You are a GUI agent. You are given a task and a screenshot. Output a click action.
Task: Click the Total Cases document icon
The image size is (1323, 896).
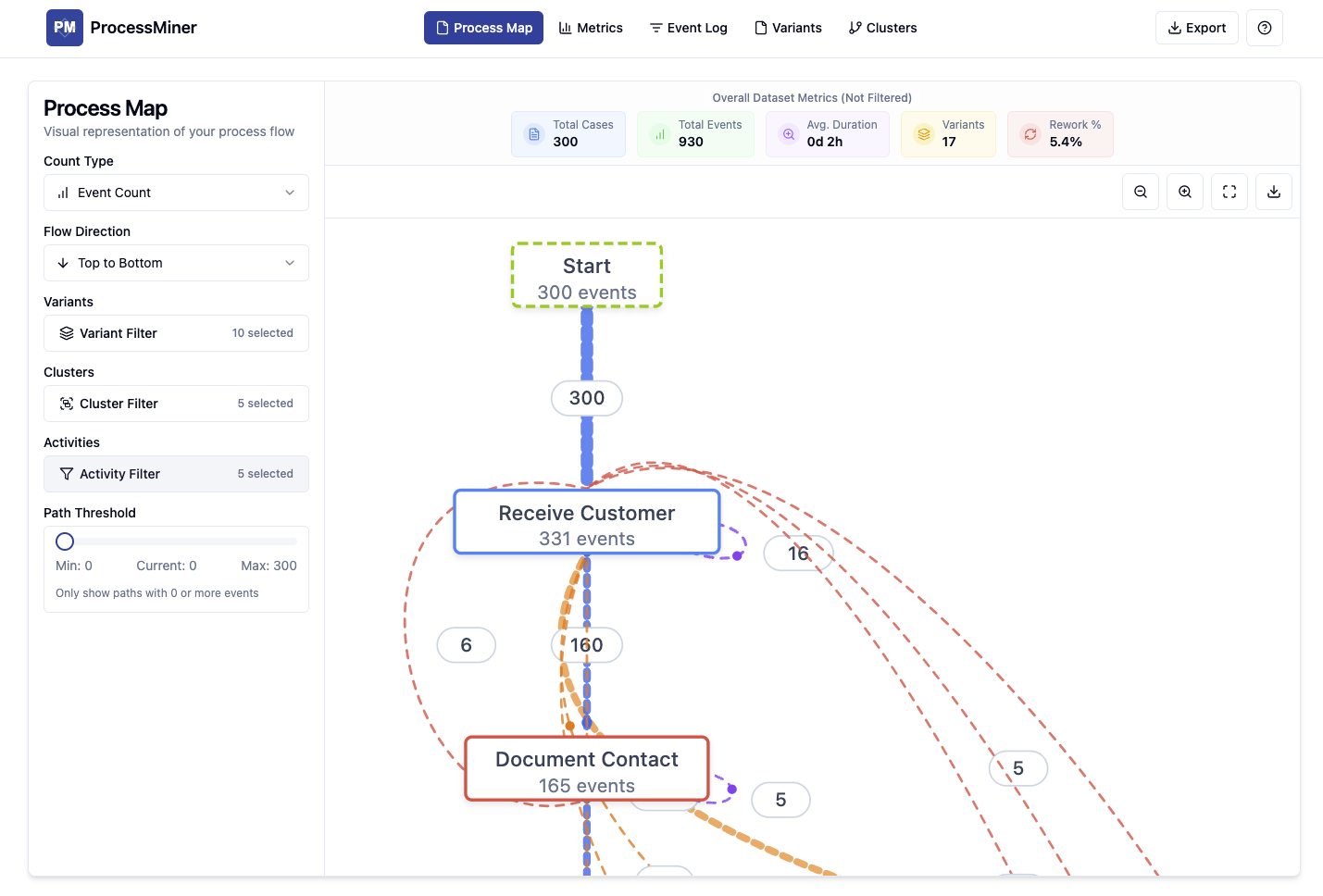click(534, 134)
